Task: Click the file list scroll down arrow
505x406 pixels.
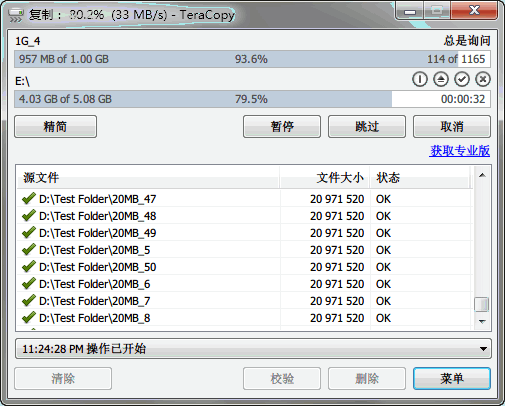Action: 482,321
